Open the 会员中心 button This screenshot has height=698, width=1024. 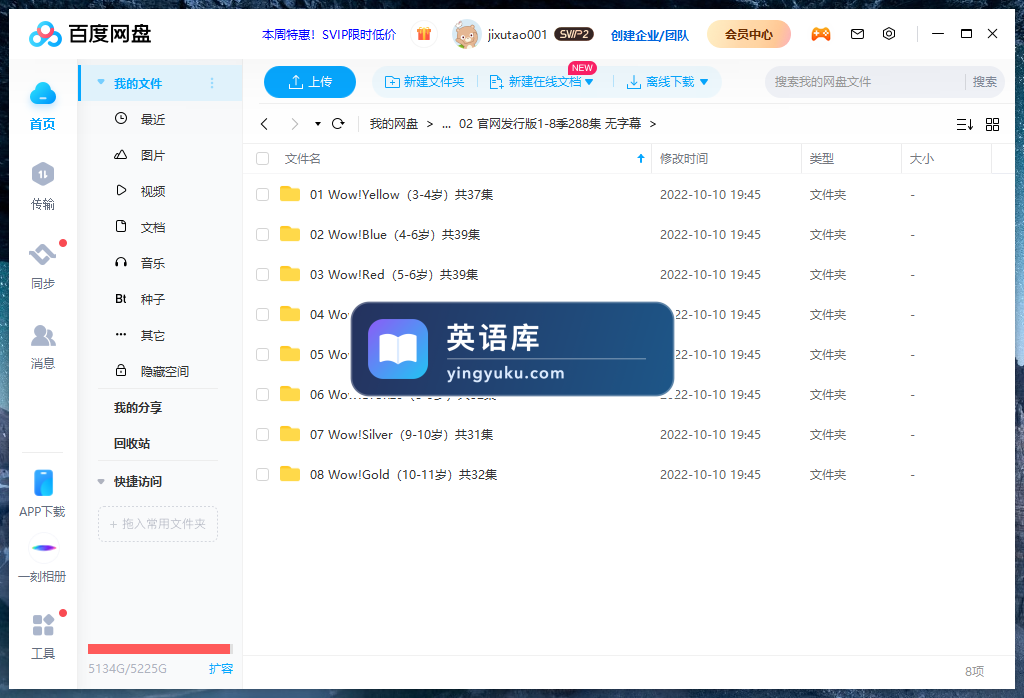tap(748, 34)
